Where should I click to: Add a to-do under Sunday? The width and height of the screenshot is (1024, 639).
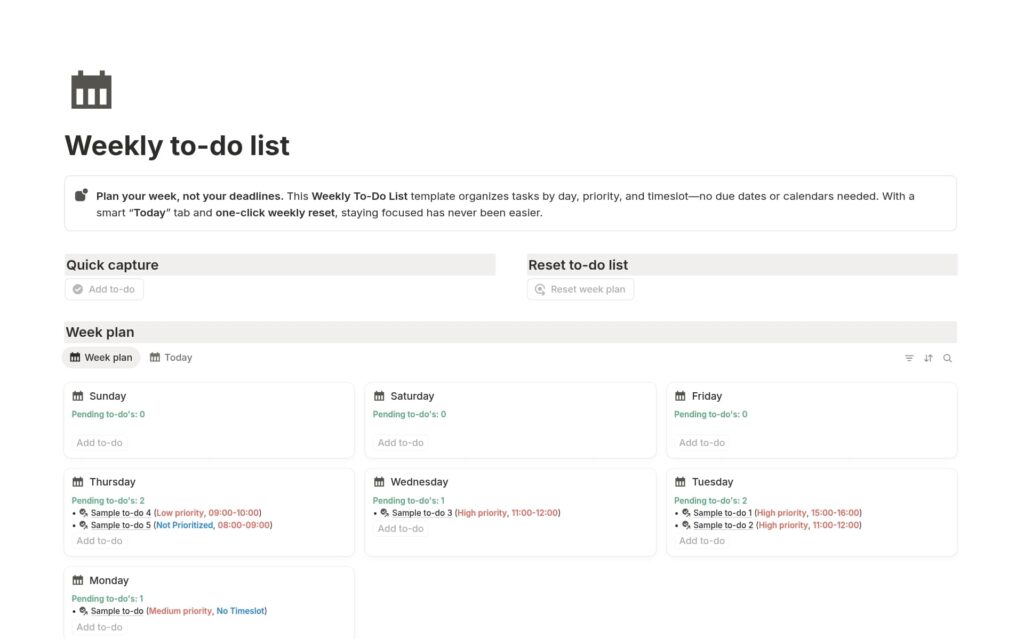[x=99, y=442]
